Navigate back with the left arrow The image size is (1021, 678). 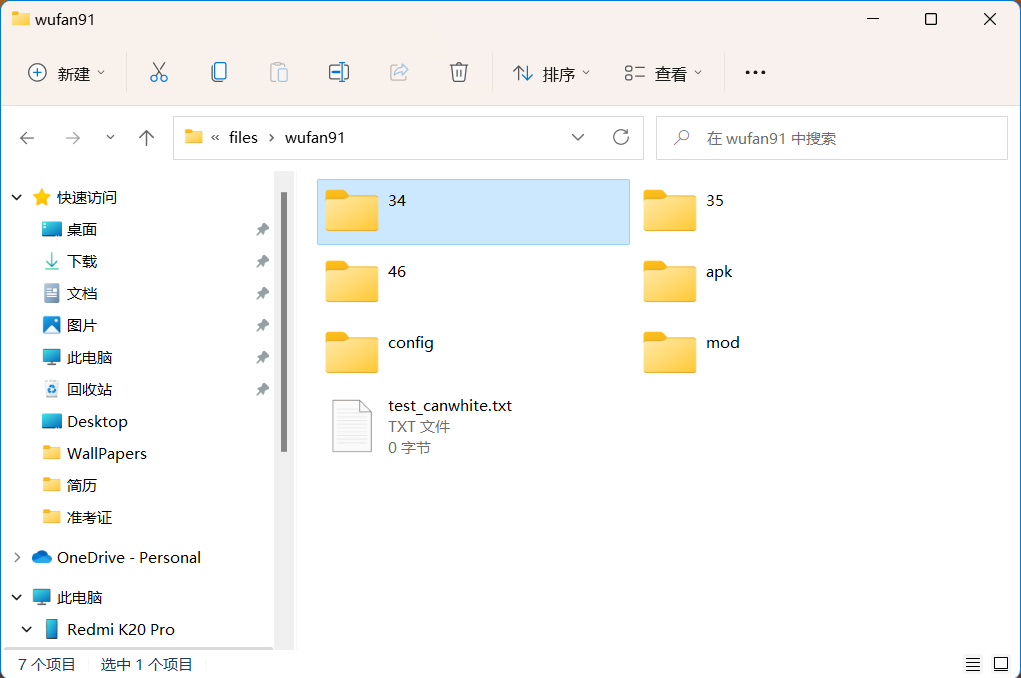pos(27,138)
